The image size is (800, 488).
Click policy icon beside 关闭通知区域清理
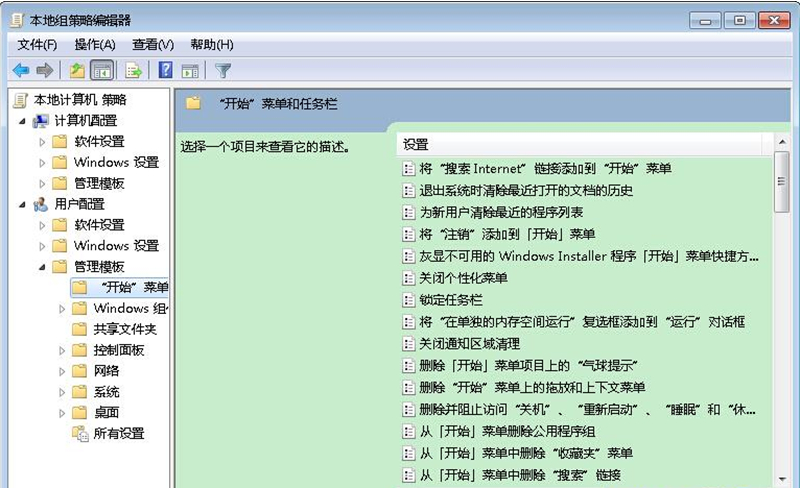(x=408, y=344)
